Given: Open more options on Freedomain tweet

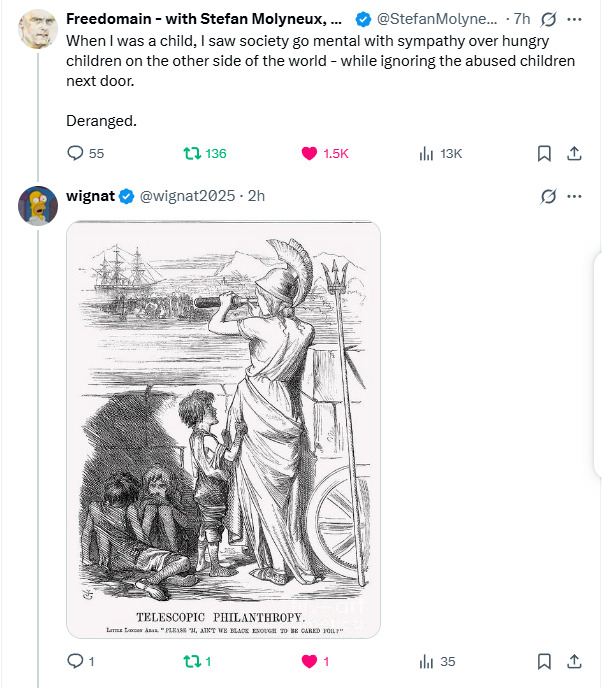Looking at the screenshot, I should [574, 19].
